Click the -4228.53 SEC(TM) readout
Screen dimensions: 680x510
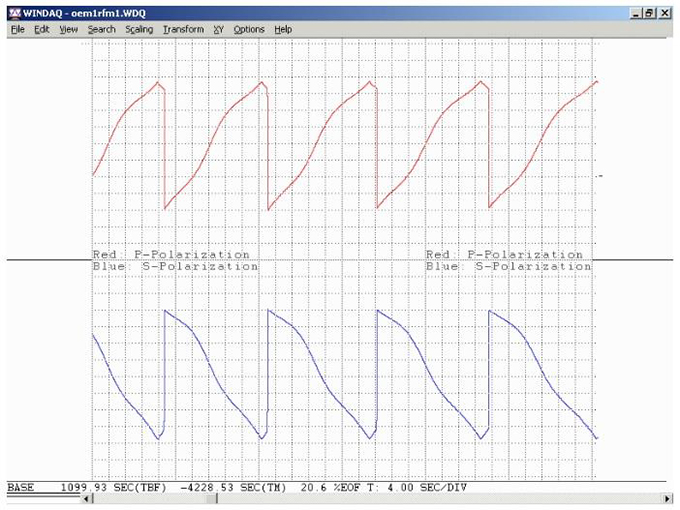(233, 487)
